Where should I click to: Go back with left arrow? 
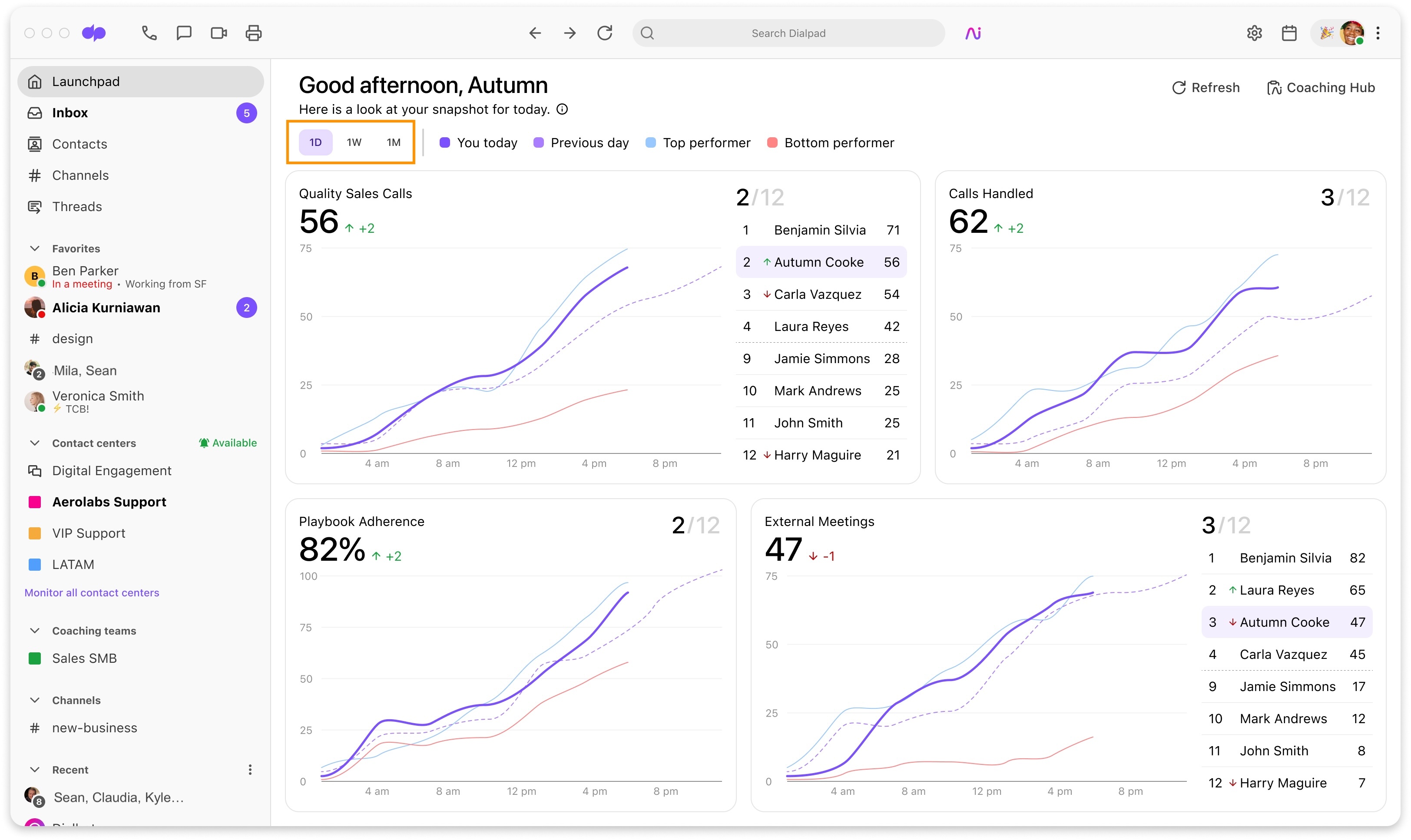click(x=535, y=33)
